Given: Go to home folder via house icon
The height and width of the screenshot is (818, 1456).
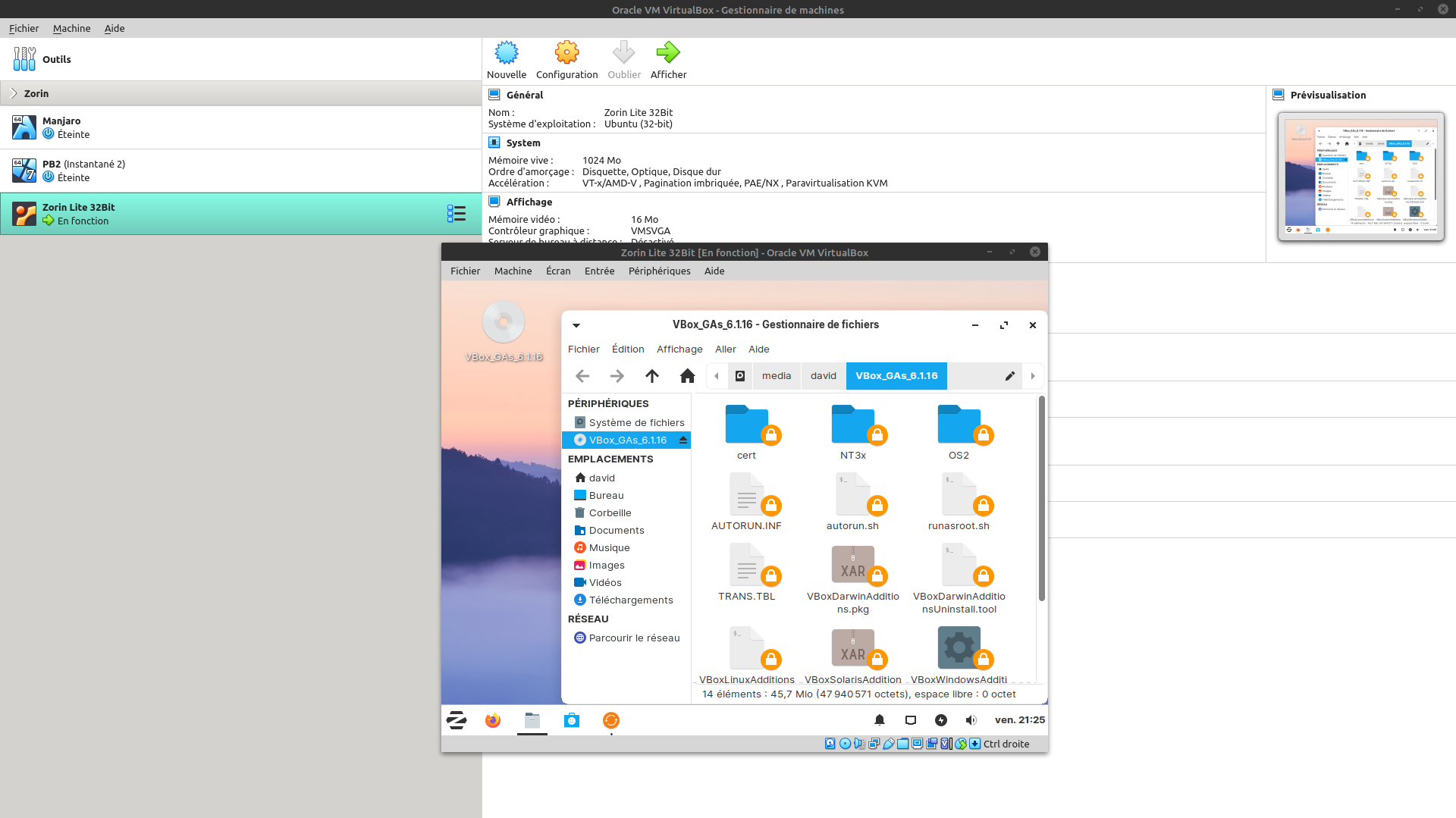Looking at the screenshot, I should [x=687, y=376].
